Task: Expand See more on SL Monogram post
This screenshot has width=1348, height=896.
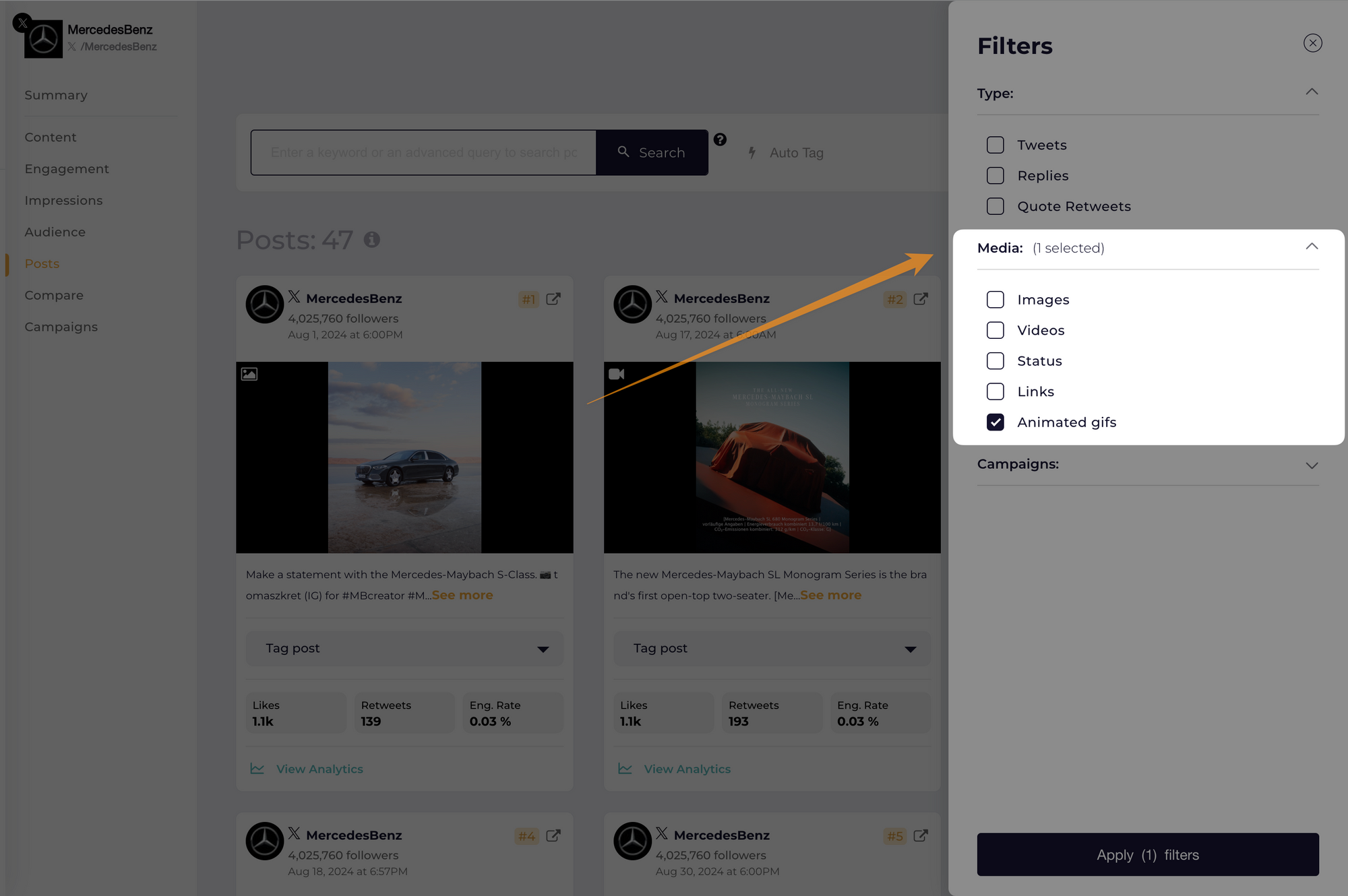Action: (x=830, y=596)
